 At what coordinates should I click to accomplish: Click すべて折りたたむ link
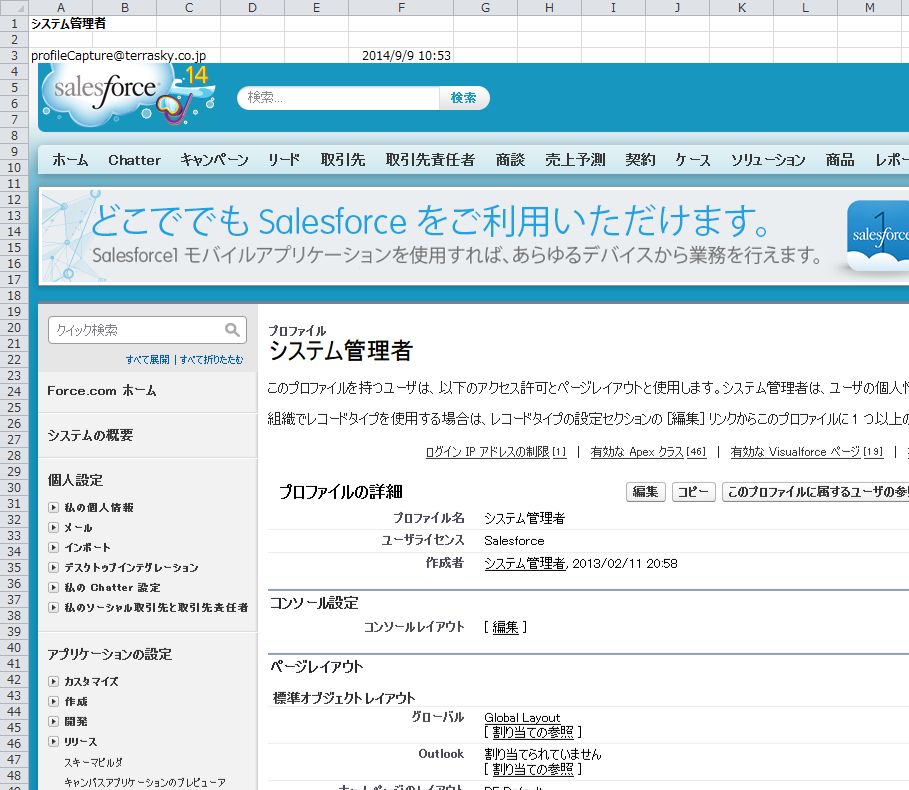pos(212,359)
